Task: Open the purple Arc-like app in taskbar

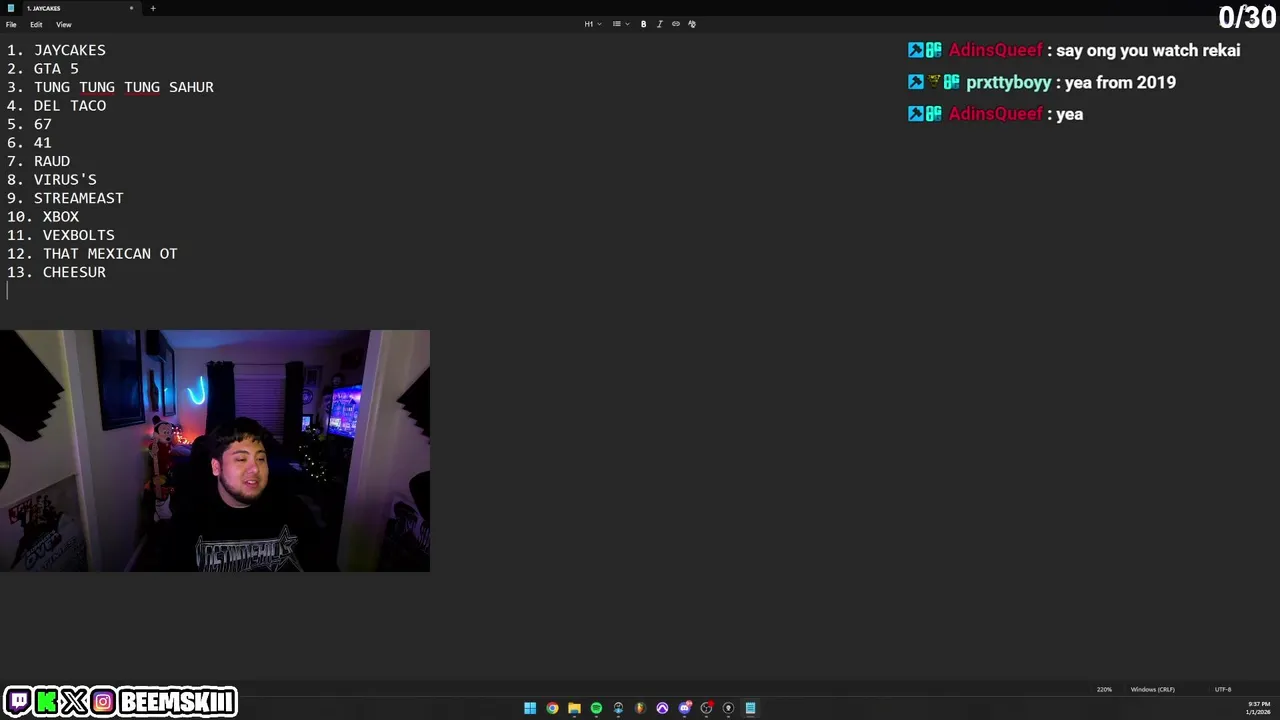Action: point(662,708)
